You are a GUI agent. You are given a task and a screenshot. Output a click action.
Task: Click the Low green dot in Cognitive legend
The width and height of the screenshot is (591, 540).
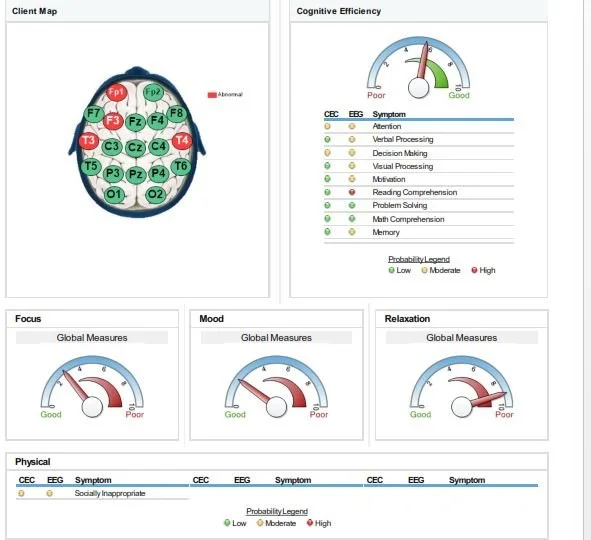pos(391,270)
